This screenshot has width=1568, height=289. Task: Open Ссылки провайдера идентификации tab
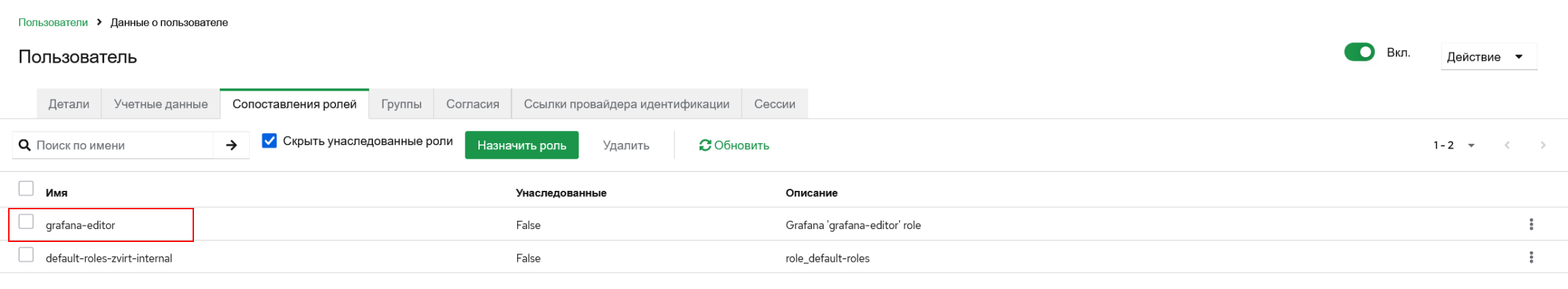(x=626, y=104)
